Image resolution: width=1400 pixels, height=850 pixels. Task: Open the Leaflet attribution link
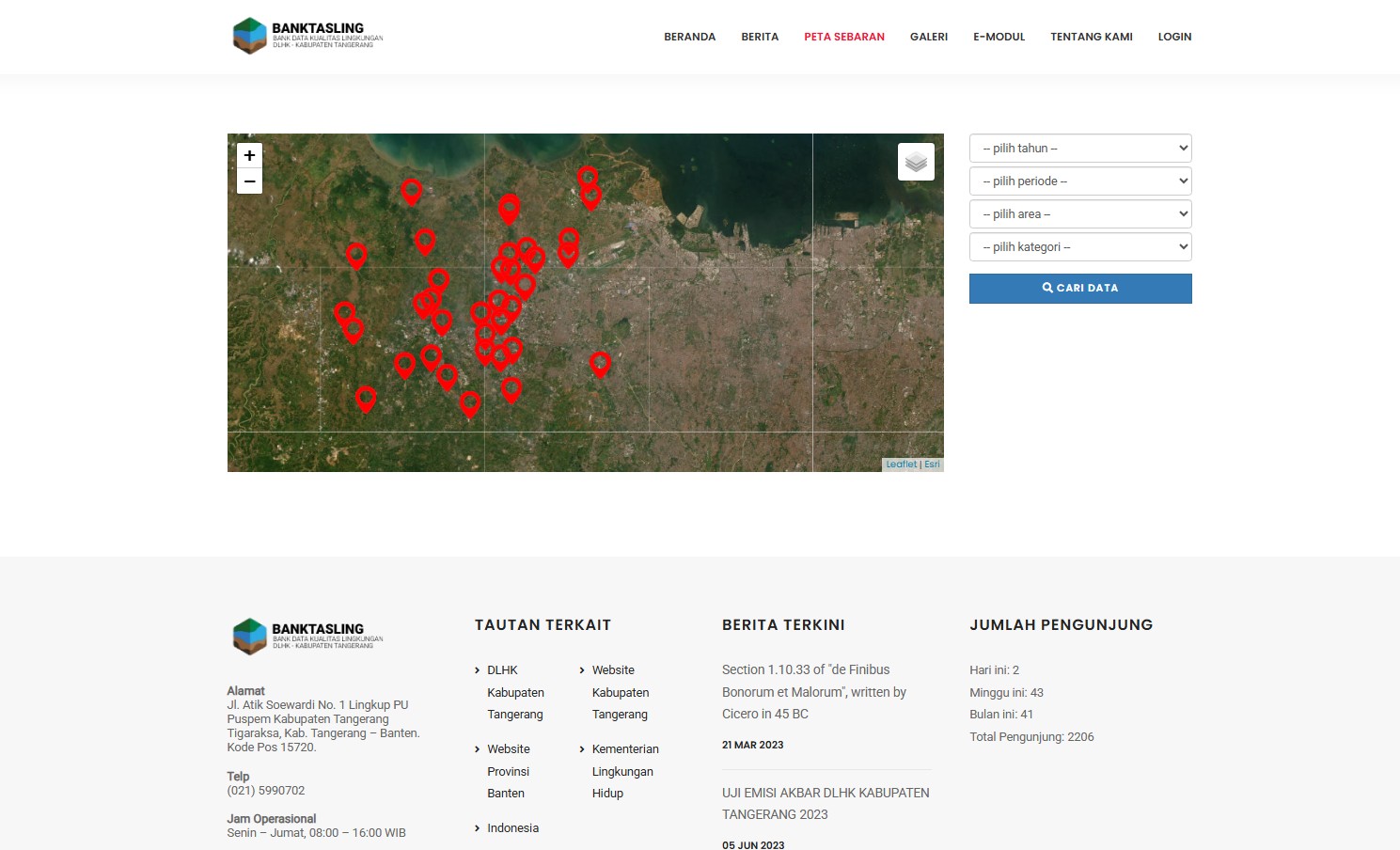[x=901, y=464]
